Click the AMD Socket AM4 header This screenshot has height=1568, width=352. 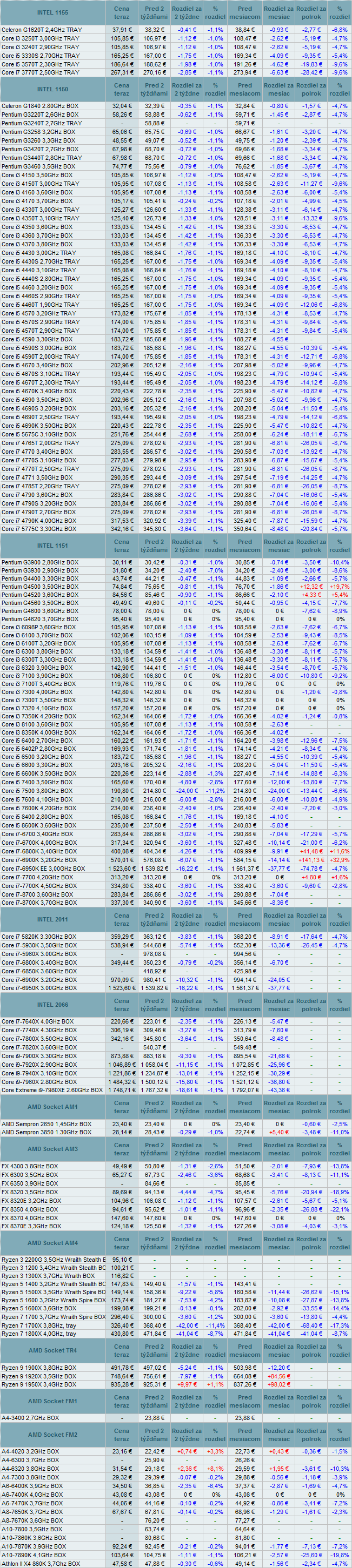pos(53,1242)
